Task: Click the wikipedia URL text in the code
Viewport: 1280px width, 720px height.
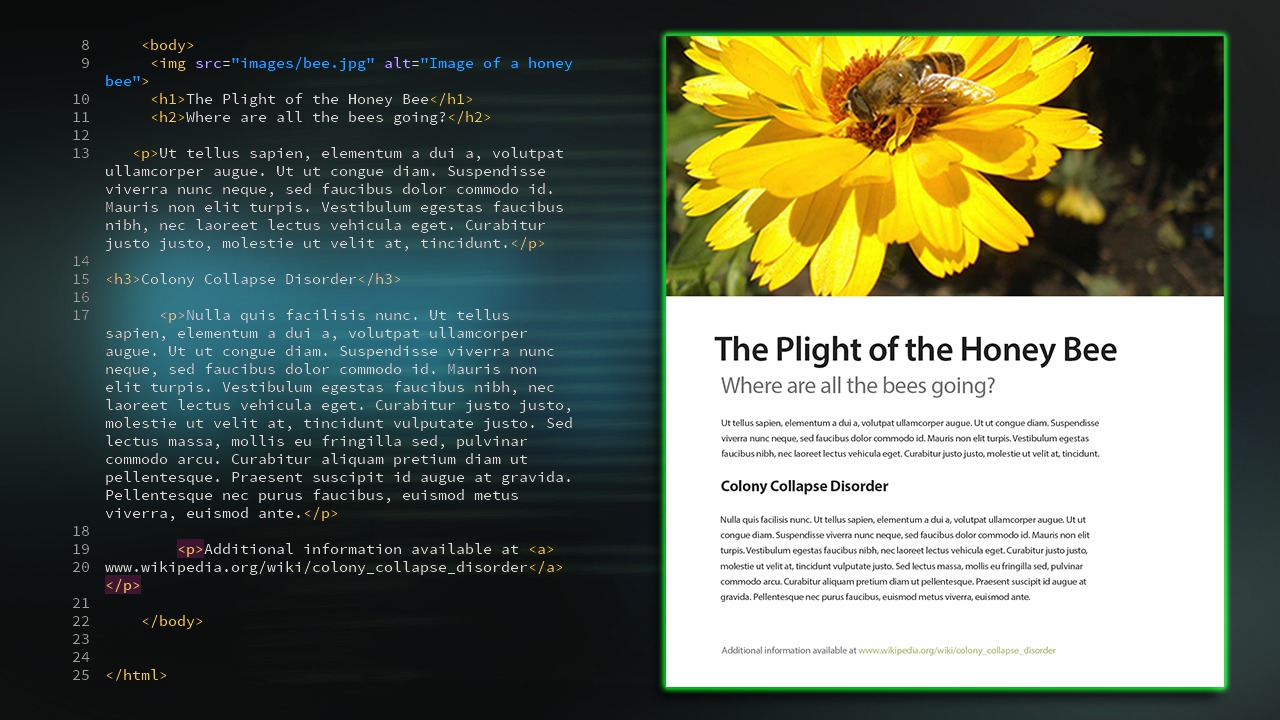Action: 316,567
